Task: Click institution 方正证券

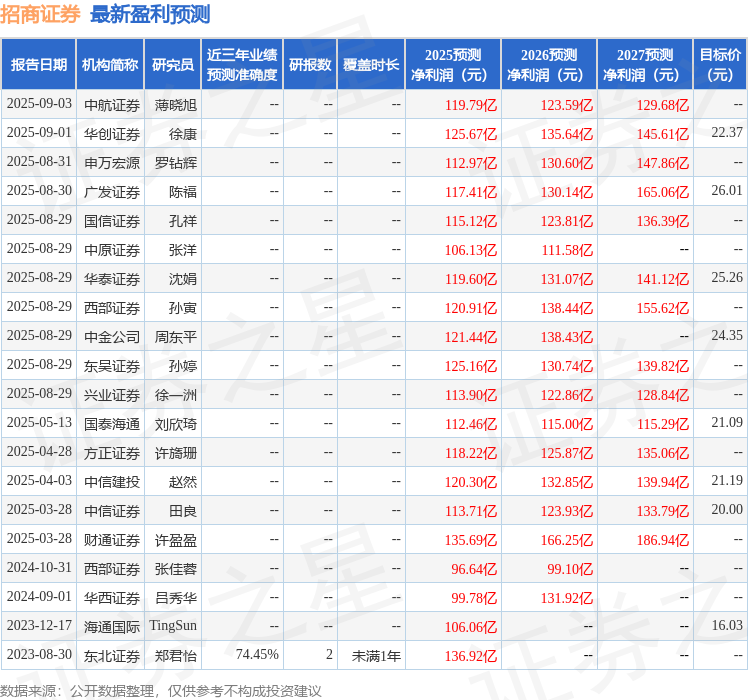Action: tap(112, 453)
